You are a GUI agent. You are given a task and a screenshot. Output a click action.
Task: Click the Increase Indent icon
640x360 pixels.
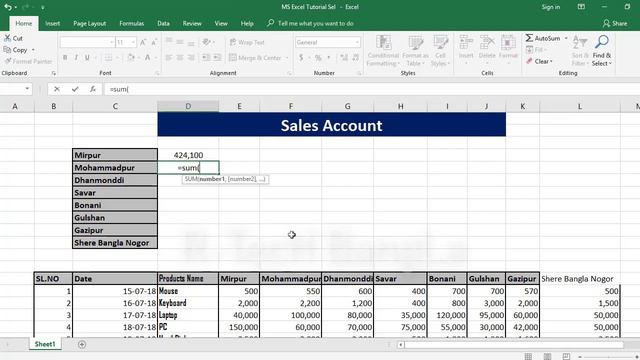[x=217, y=58]
